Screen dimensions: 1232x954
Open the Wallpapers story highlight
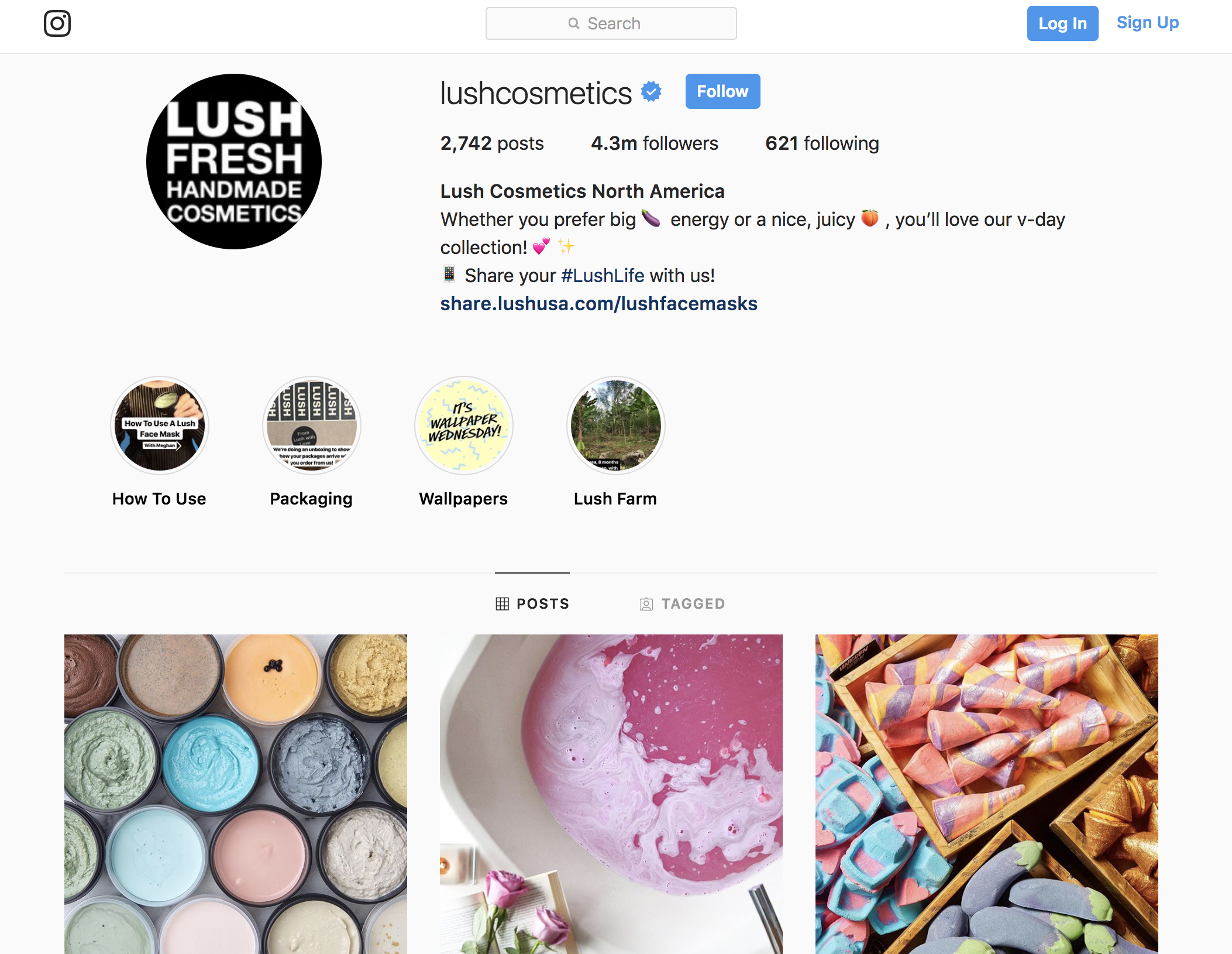point(464,425)
